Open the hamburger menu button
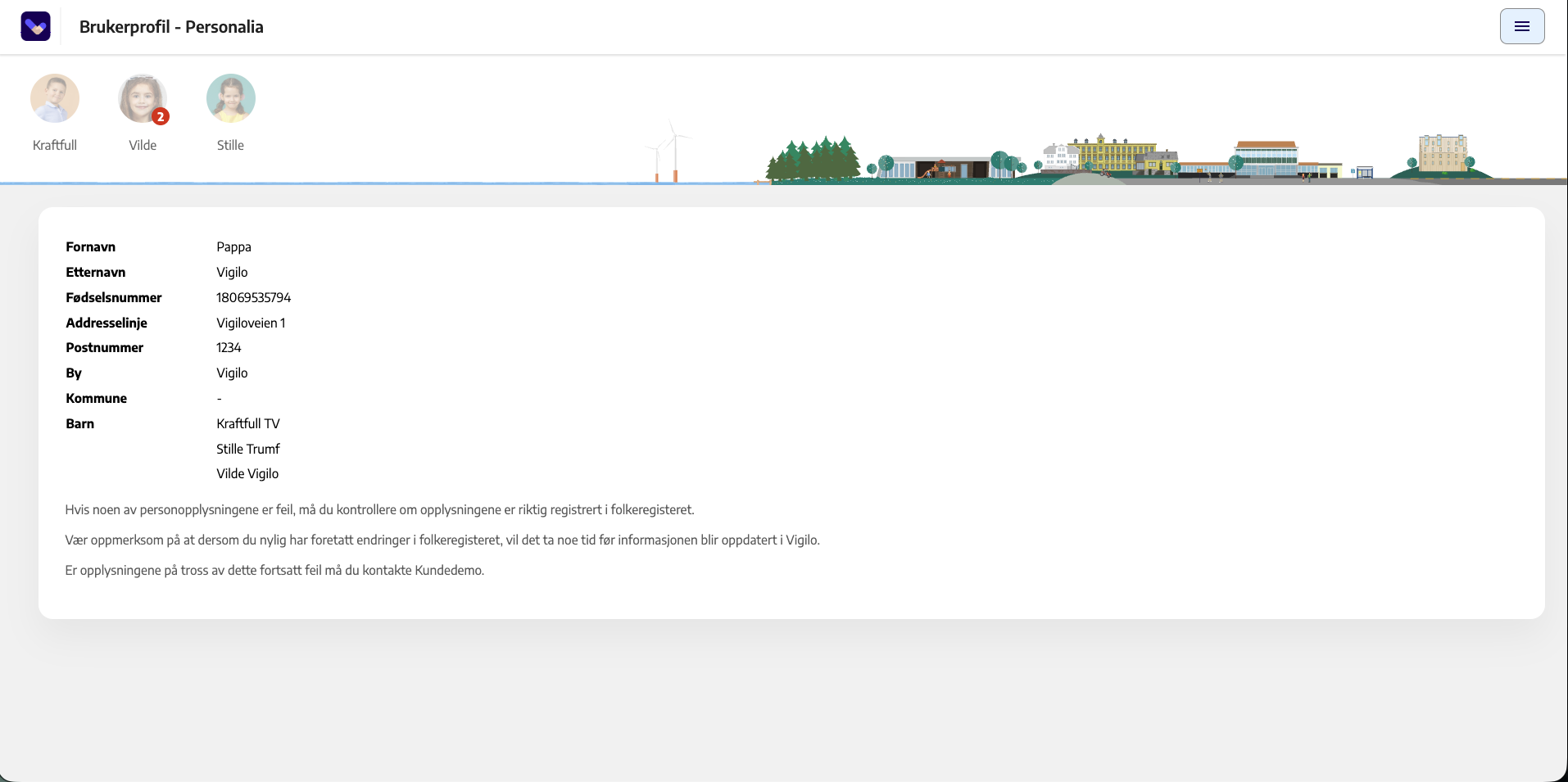This screenshot has height=782, width=1568. click(1522, 26)
